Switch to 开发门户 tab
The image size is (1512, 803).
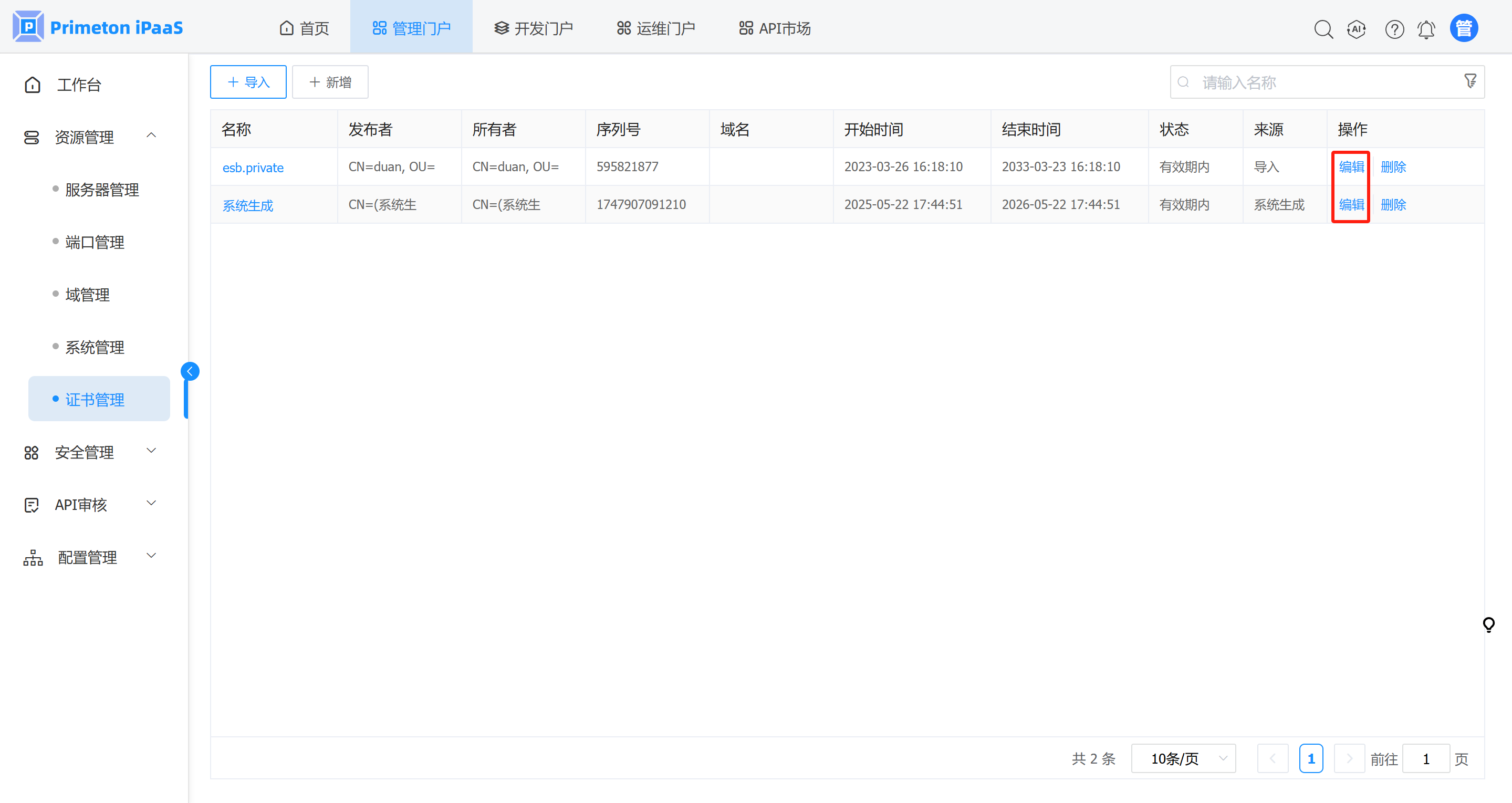pyautogui.click(x=534, y=28)
